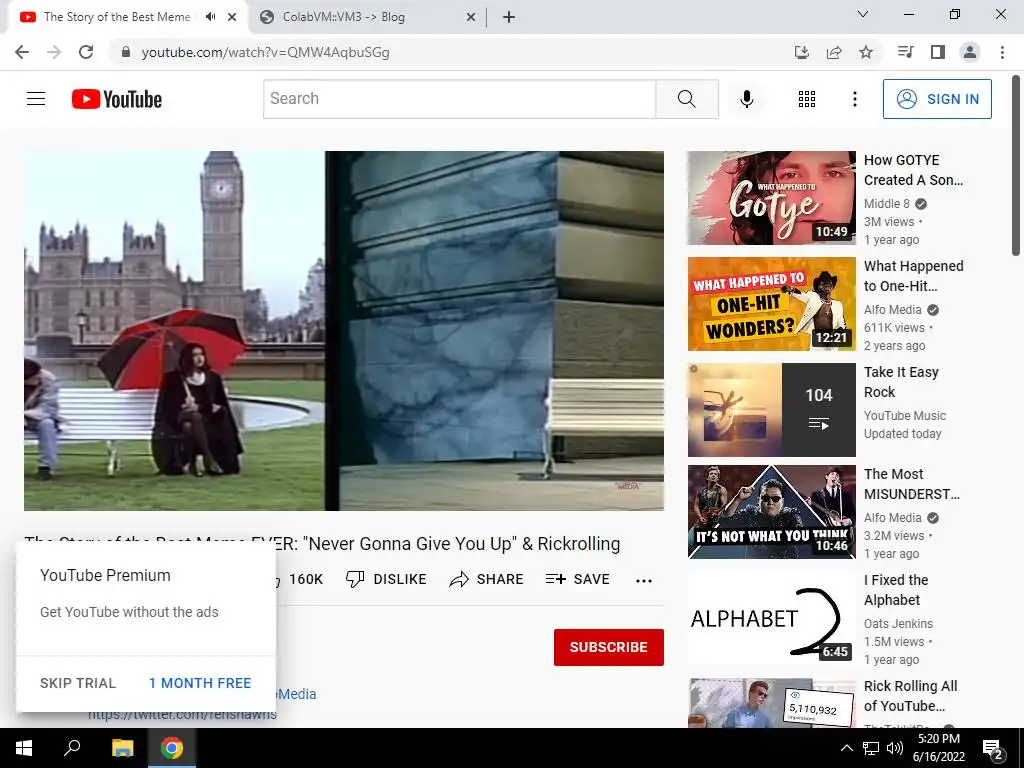This screenshot has height=768, width=1024.
Task: Open How GOTYE Created A Song thumbnail
Action: point(771,198)
